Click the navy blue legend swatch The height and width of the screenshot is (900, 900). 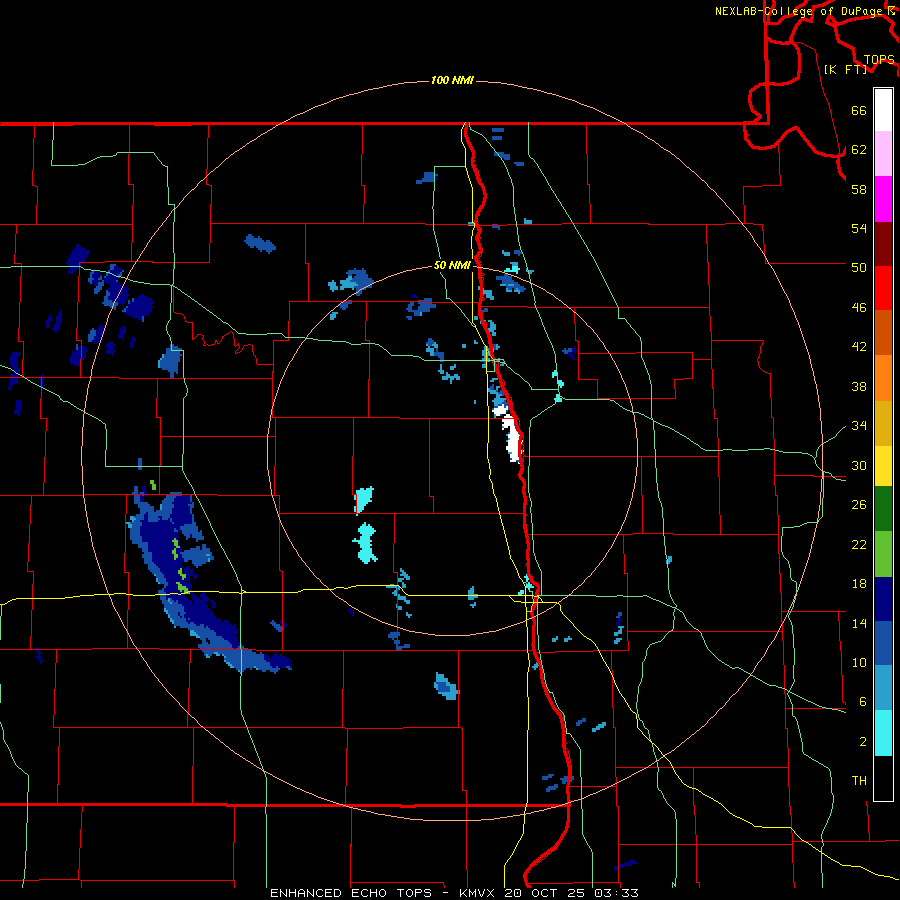pyautogui.click(x=883, y=599)
